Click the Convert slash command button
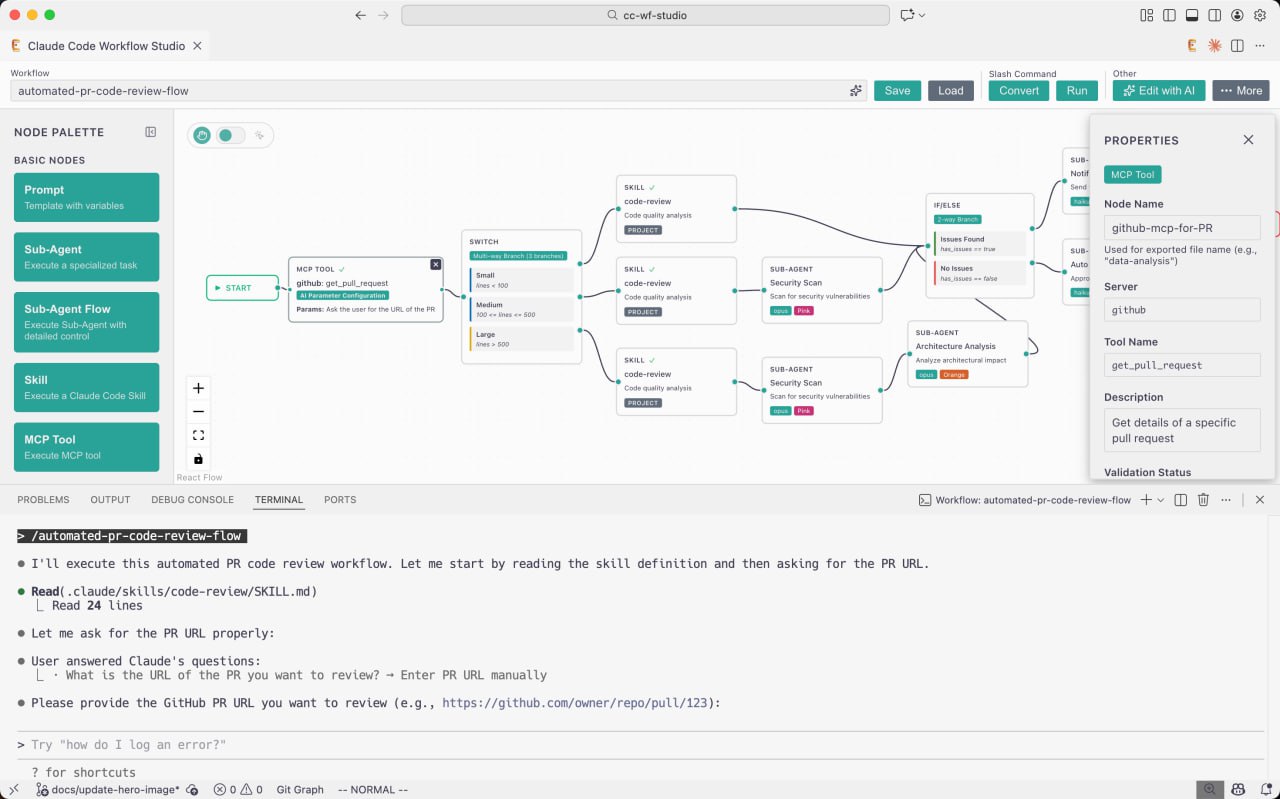 (1019, 91)
